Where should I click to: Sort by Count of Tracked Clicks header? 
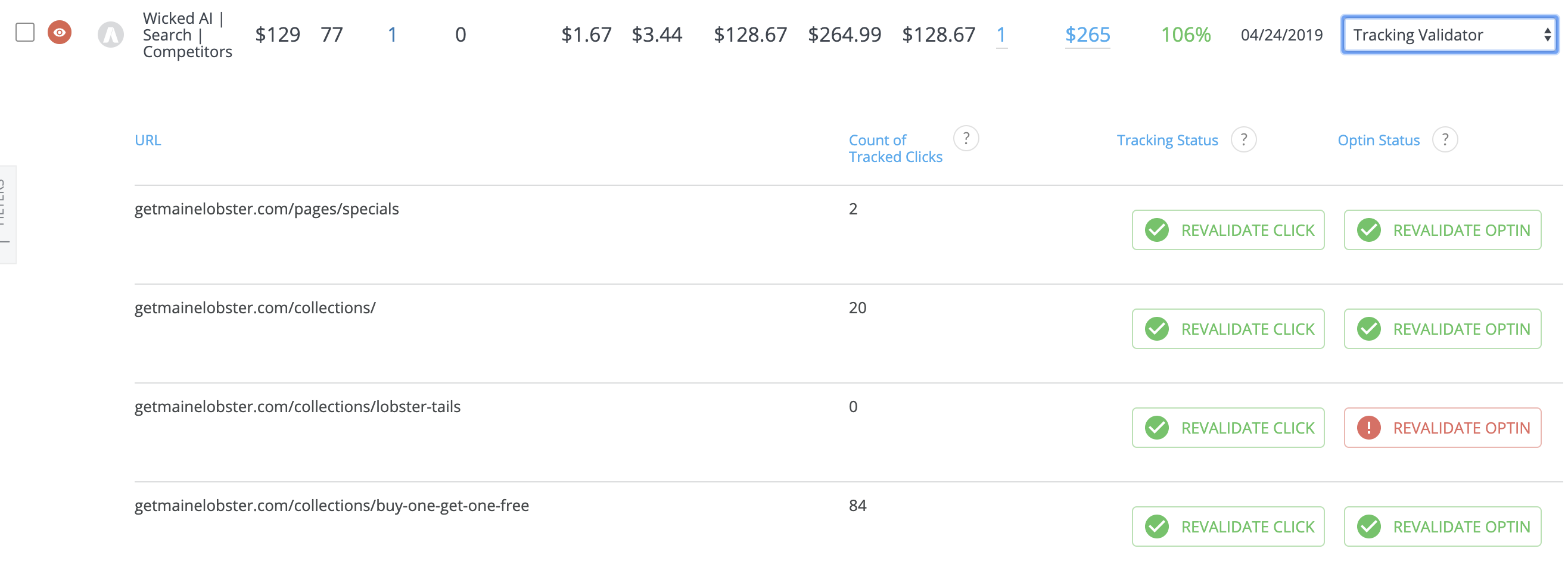[x=895, y=148]
